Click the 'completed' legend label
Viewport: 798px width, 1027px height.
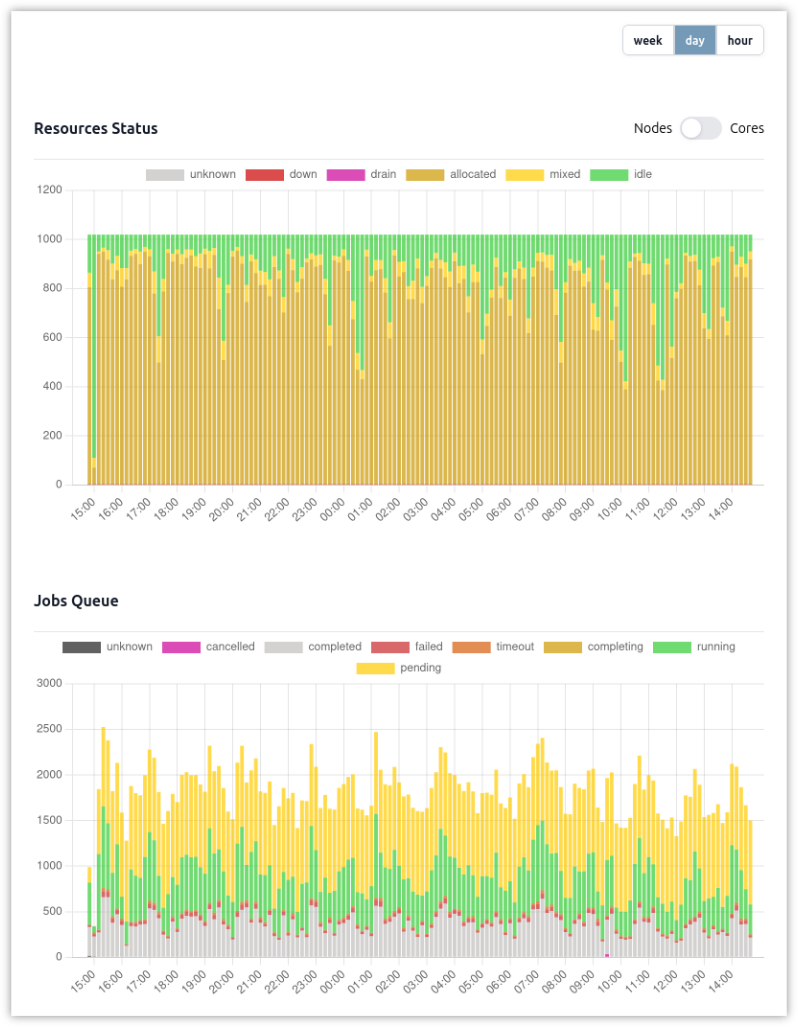(335, 646)
